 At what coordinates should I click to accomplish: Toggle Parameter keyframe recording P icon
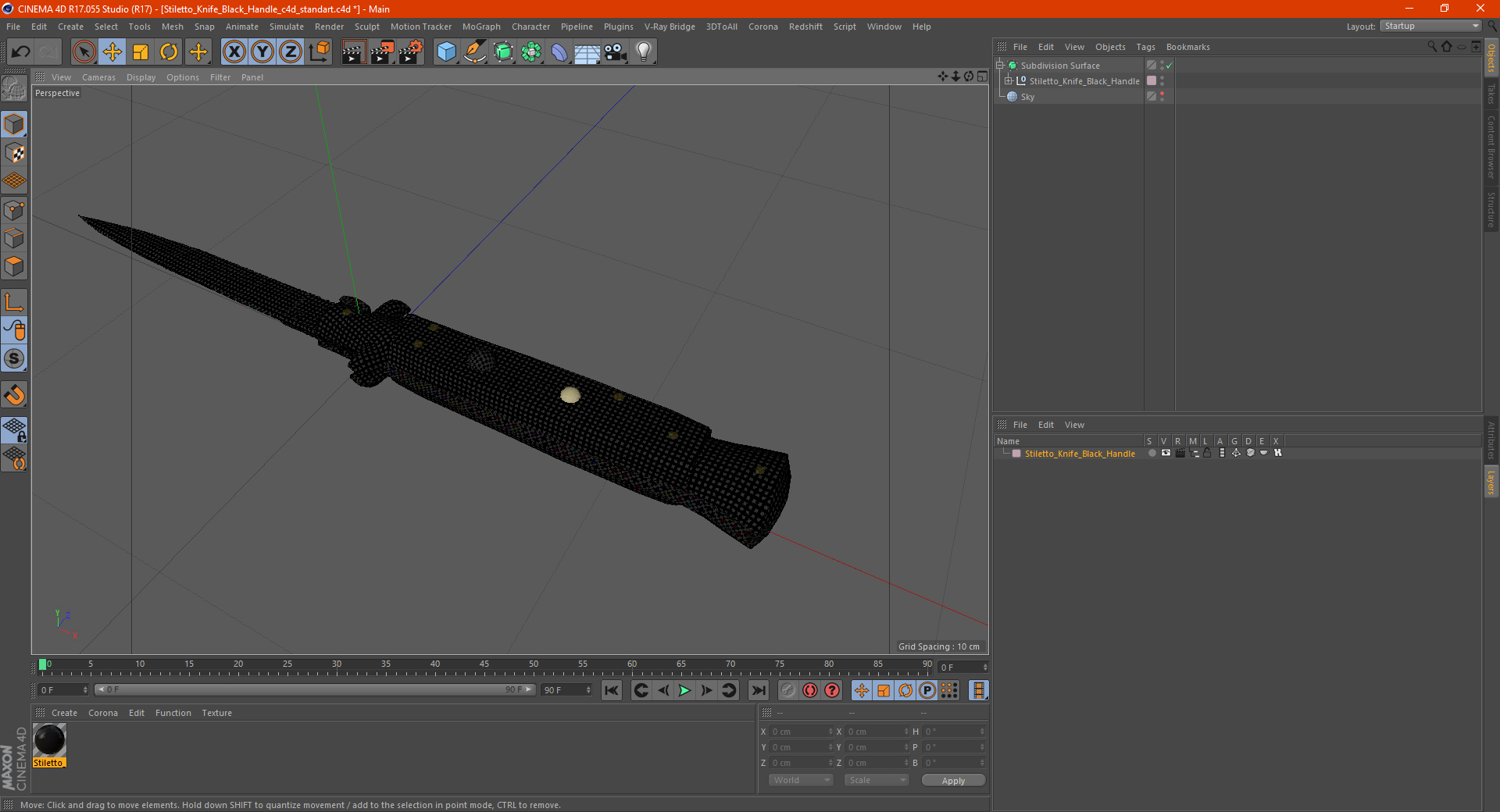point(927,690)
